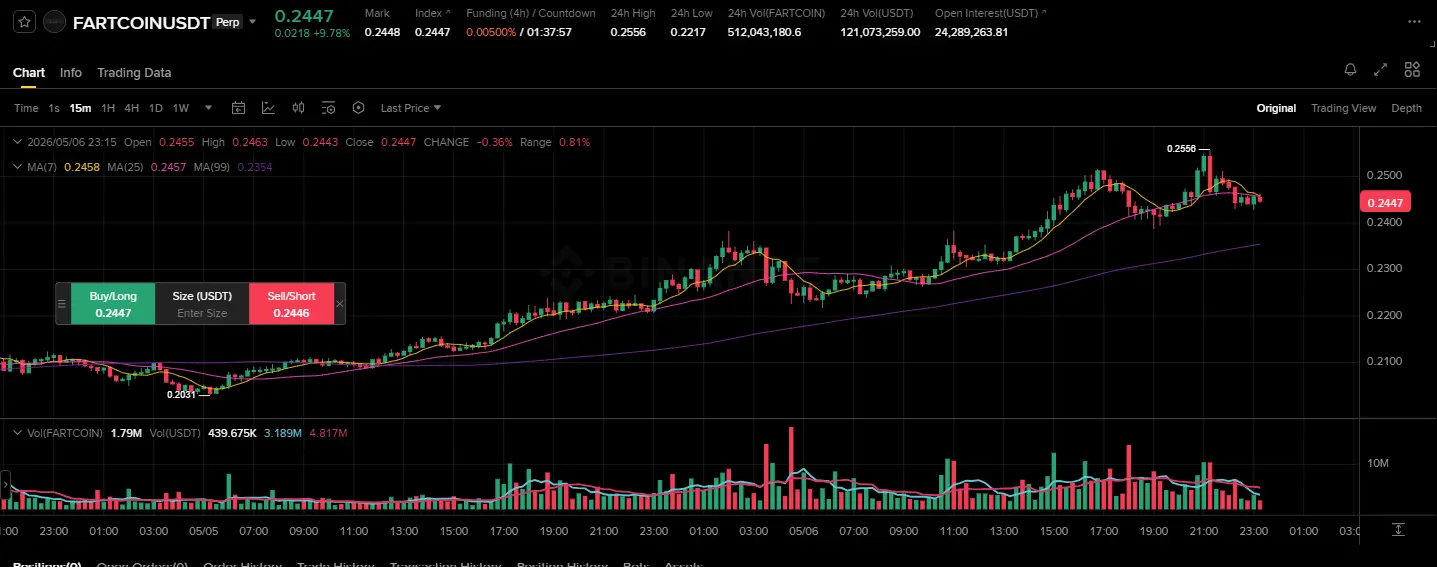
Task: Close the quick order panel with X
Action: (x=339, y=304)
